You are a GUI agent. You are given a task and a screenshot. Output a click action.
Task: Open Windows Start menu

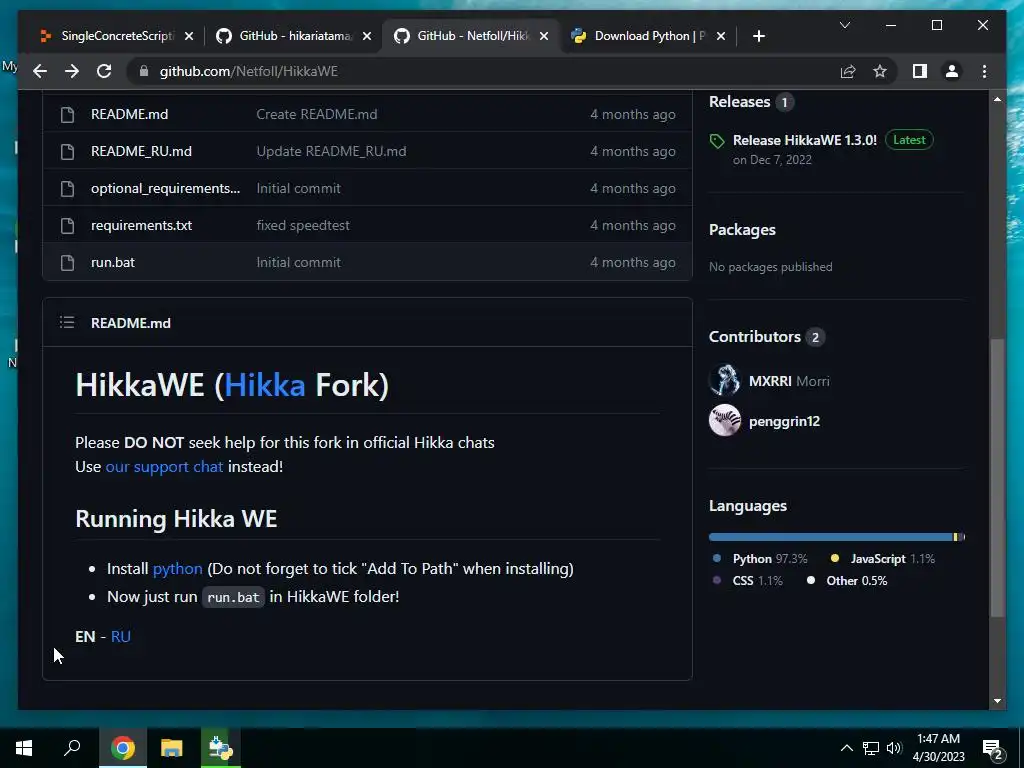click(24, 748)
